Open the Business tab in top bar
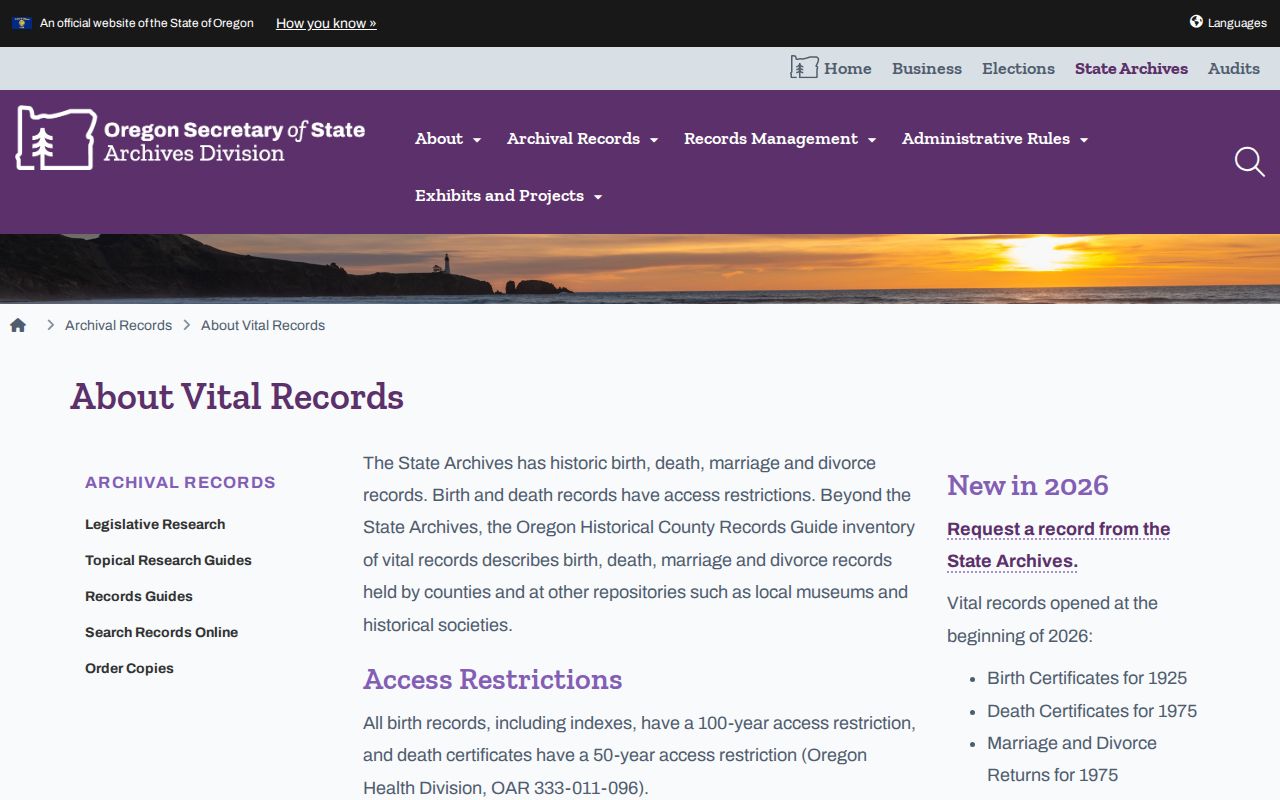Viewport: 1280px width, 800px height. [927, 69]
